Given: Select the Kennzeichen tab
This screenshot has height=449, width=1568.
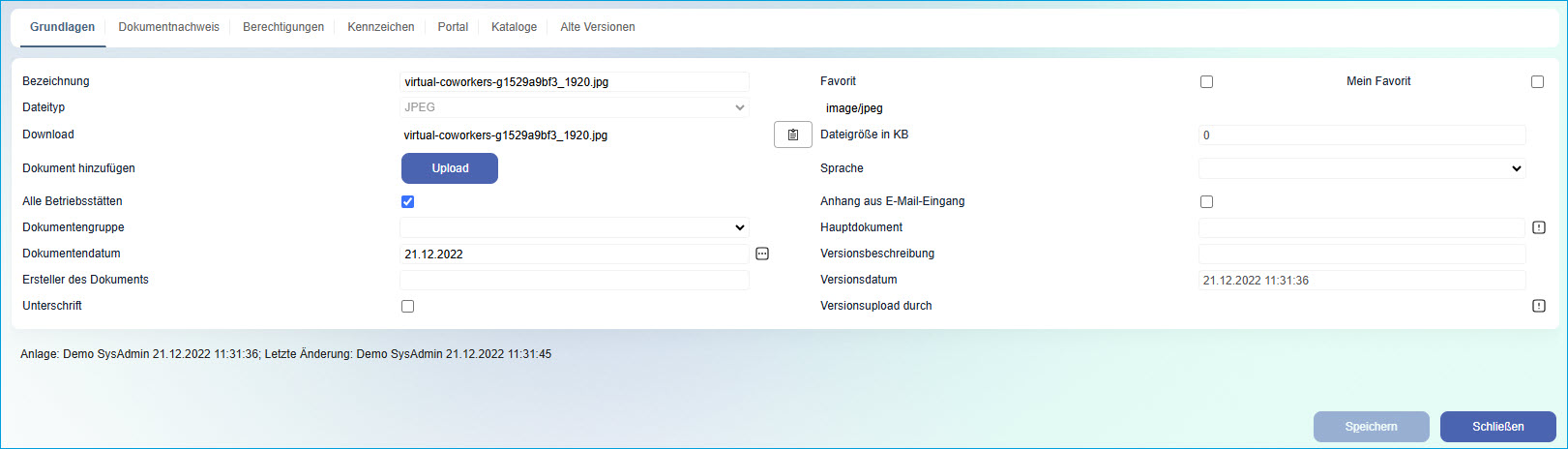Looking at the screenshot, I should point(381,27).
